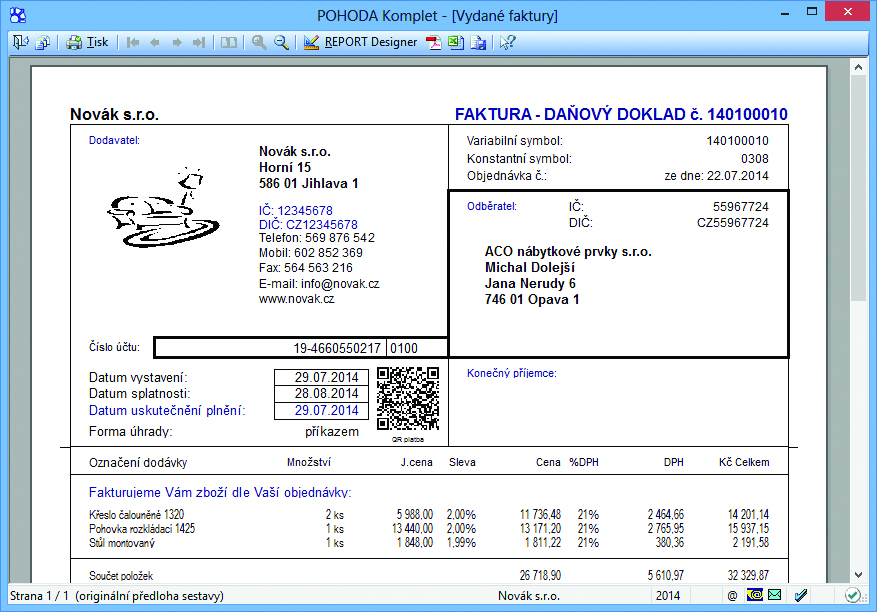
Task: Click the variabilní symbol value 140100010
Action: click(x=737, y=141)
